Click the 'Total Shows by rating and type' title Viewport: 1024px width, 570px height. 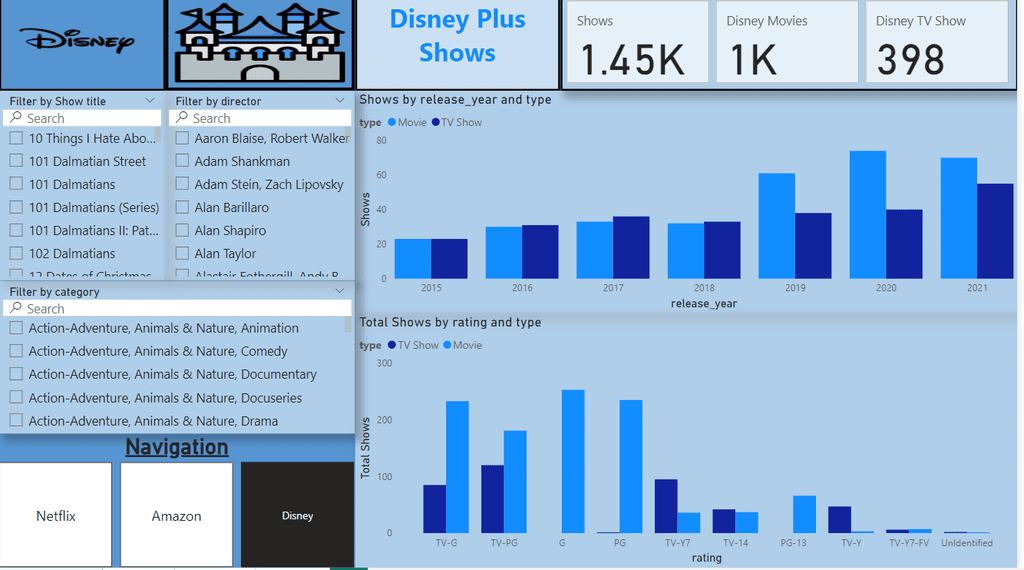coord(450,323)
